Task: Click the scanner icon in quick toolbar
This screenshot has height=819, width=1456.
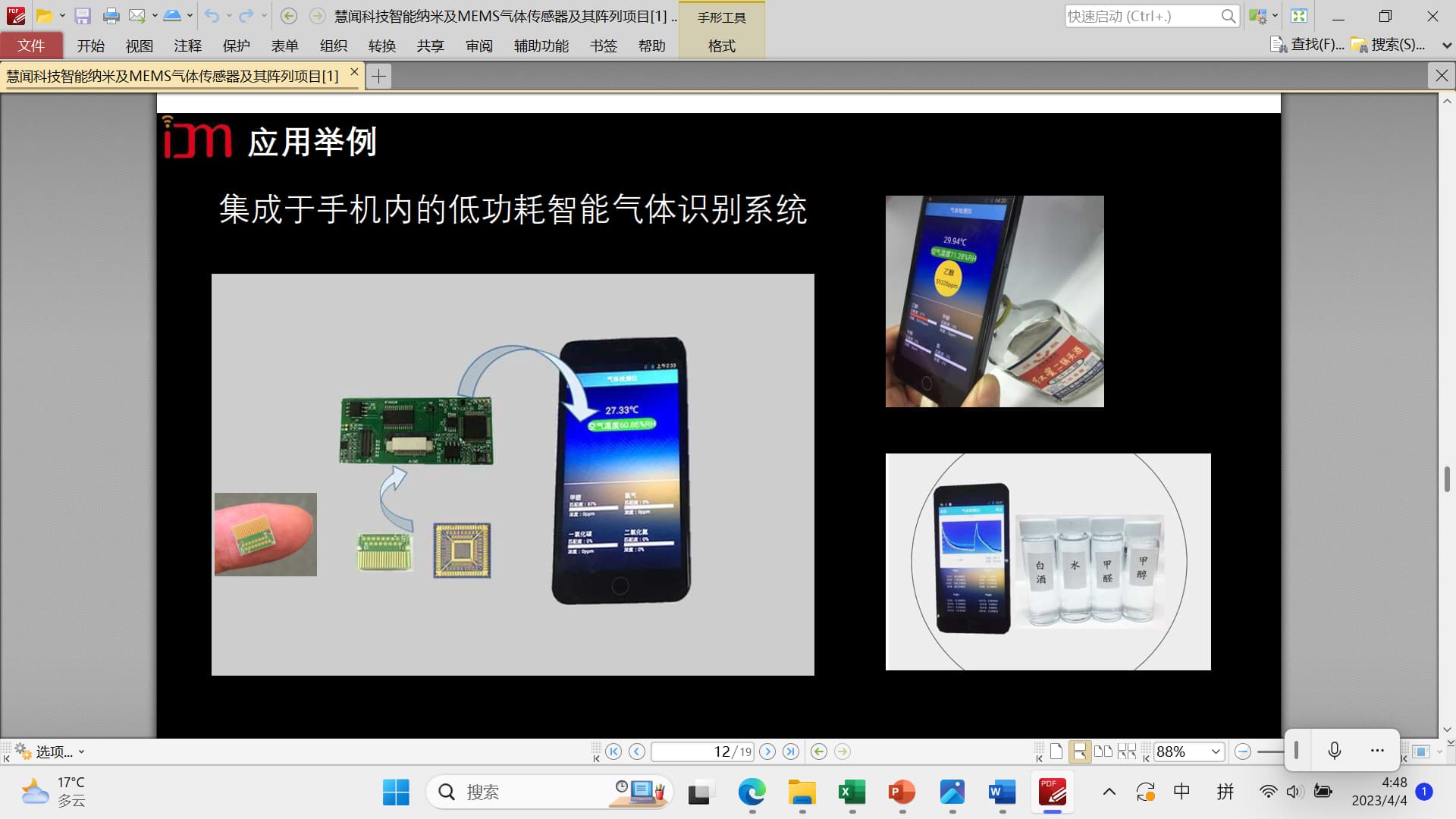Action: pos(172,16)
